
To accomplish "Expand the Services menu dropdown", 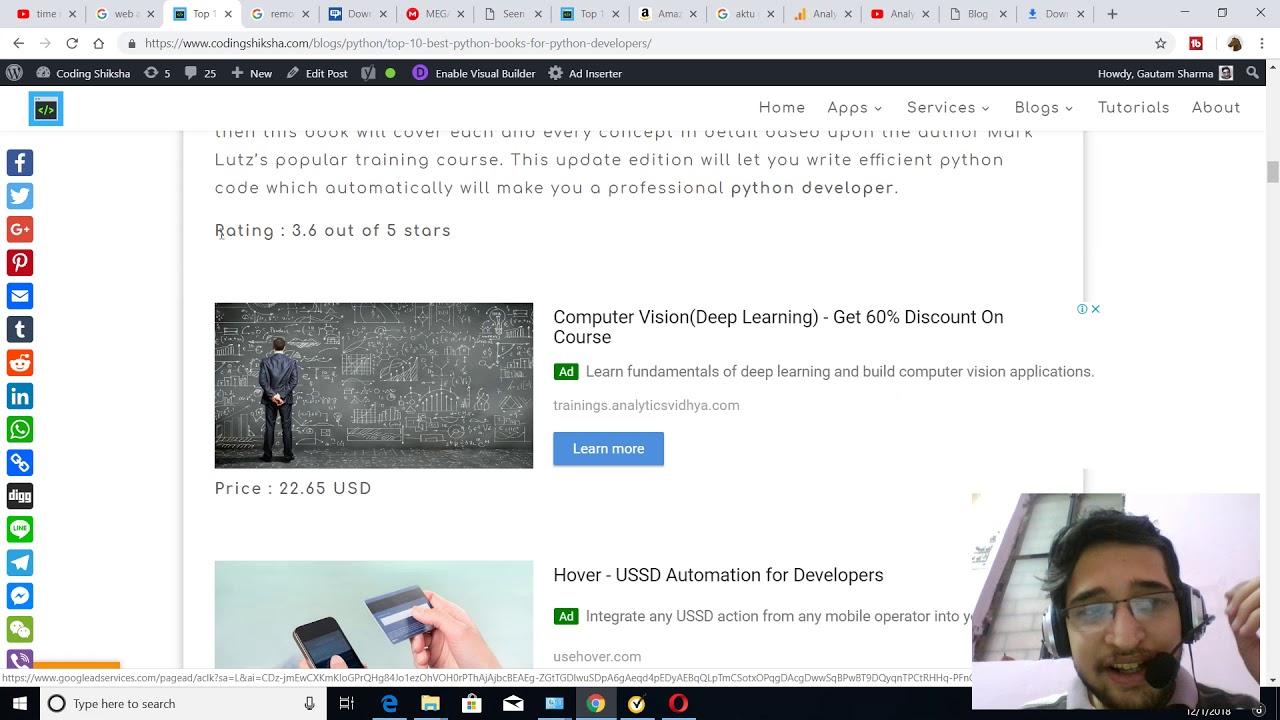I will (947, 108).
